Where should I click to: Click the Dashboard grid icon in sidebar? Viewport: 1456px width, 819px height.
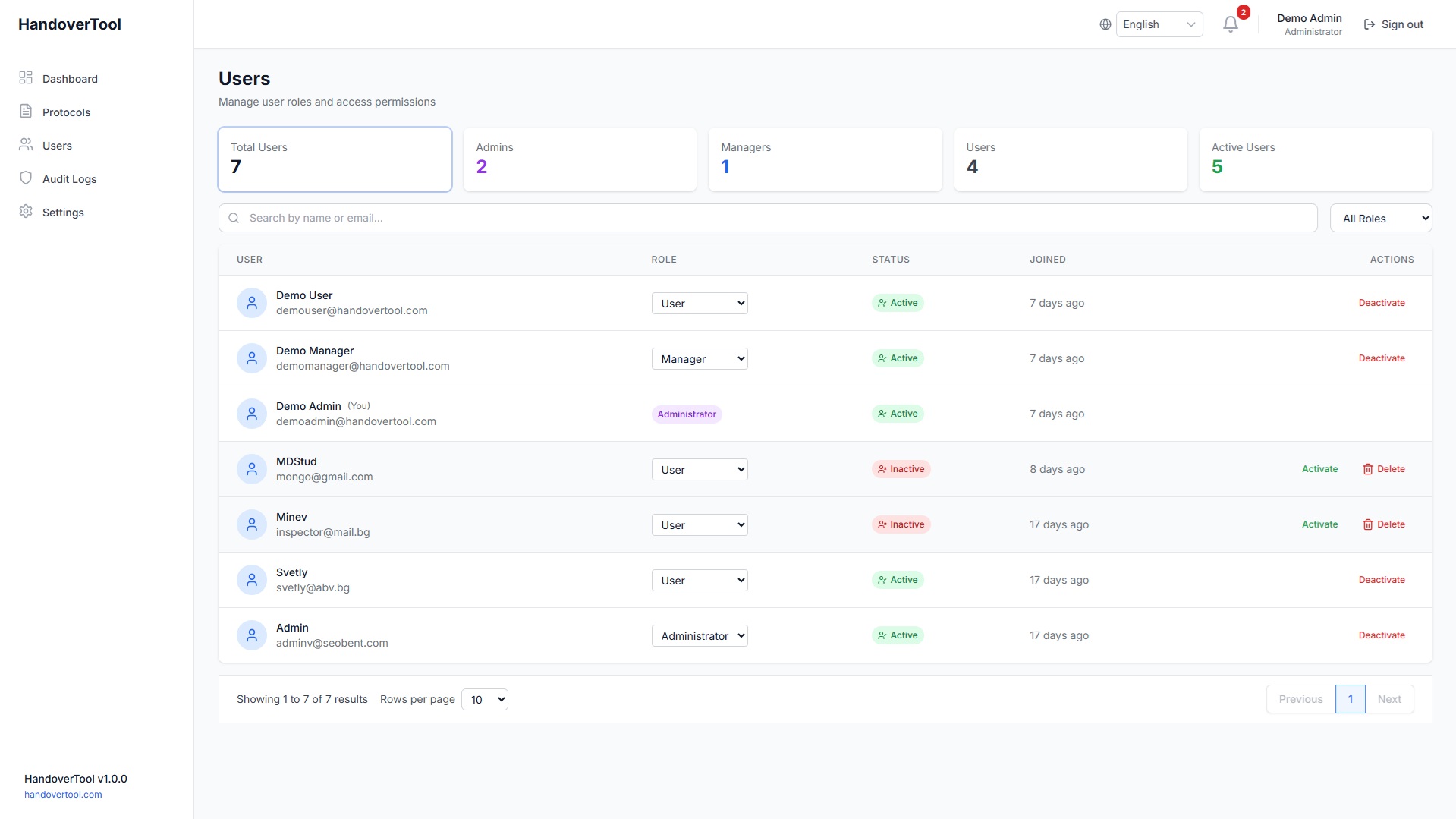click(x=26, y=77)
